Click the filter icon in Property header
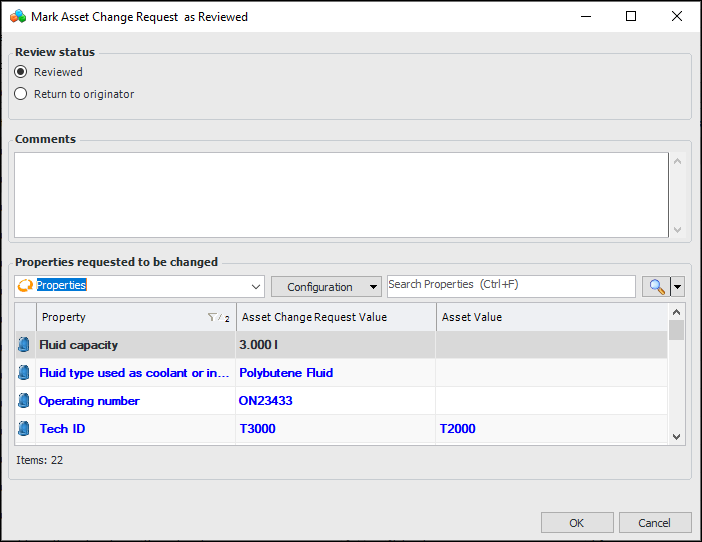702x542 pixels. [213, 318]
